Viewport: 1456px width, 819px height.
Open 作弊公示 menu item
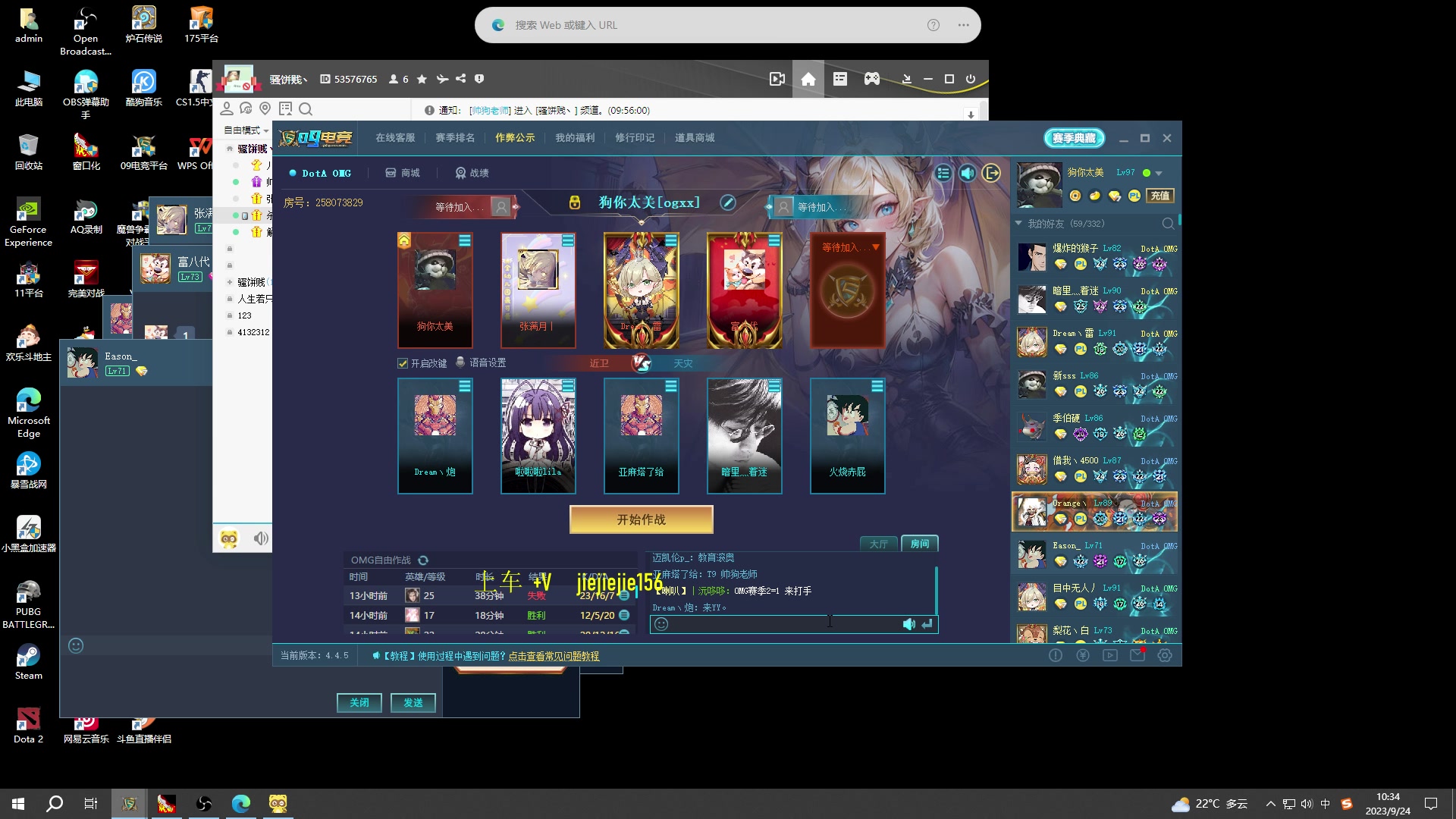(515, 138)
